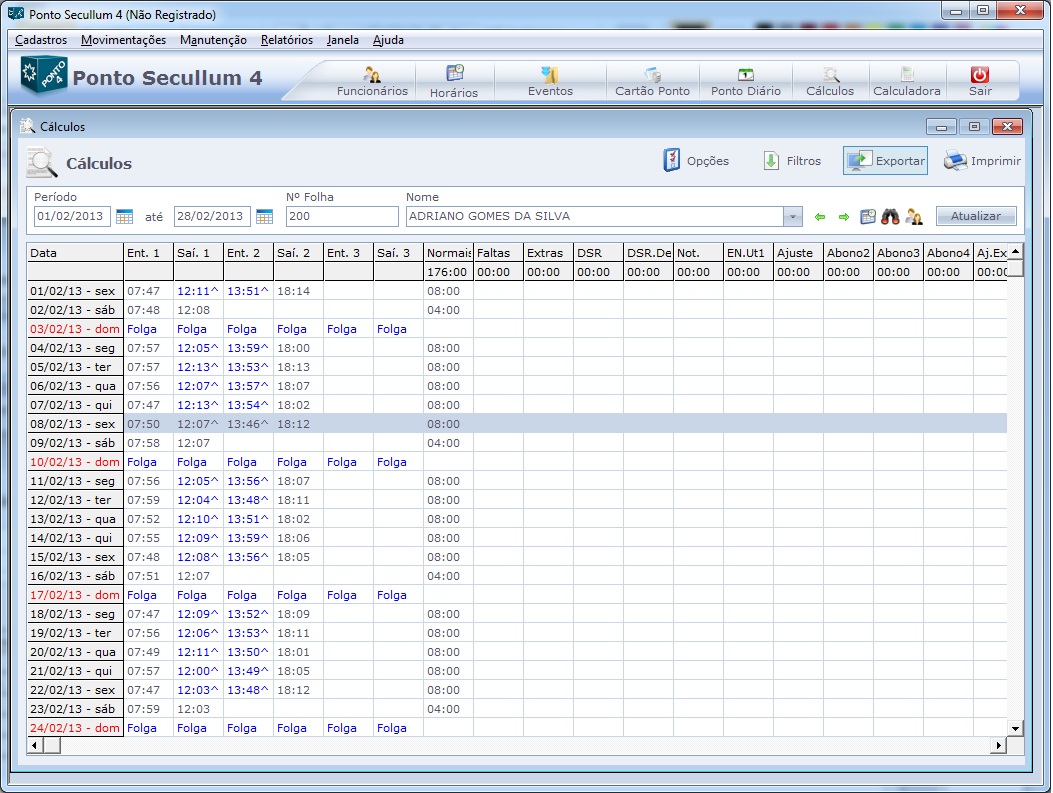1053x793 pixels.
Task: Click Ent. 1 Folga cell on 10/02/13
Action: pyautogui.click(x=148, y=462)
